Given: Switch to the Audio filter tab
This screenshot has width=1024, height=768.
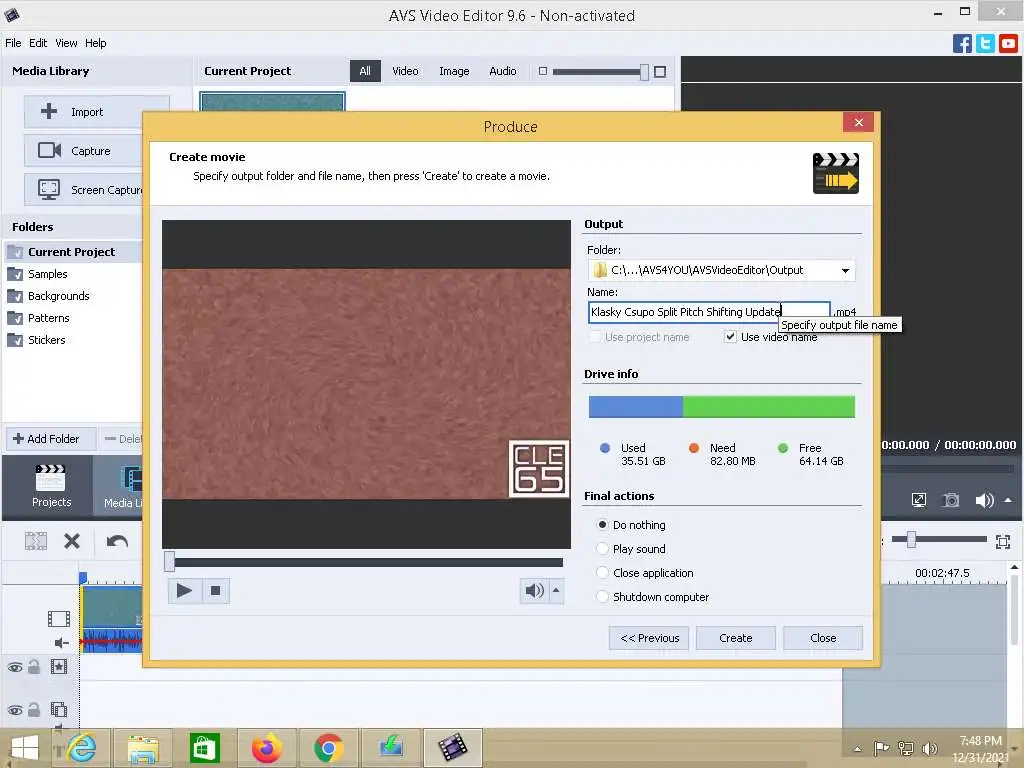Looking at the screenshot, I should [x=502, y=71].
